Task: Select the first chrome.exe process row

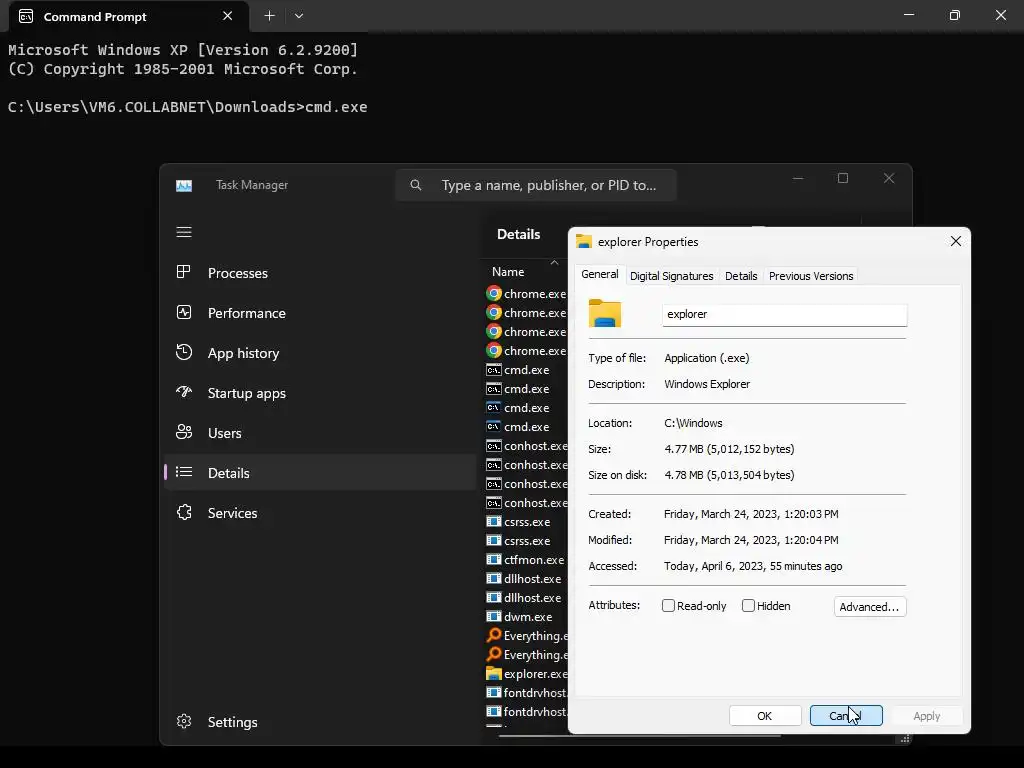Action: pos(526,294)
